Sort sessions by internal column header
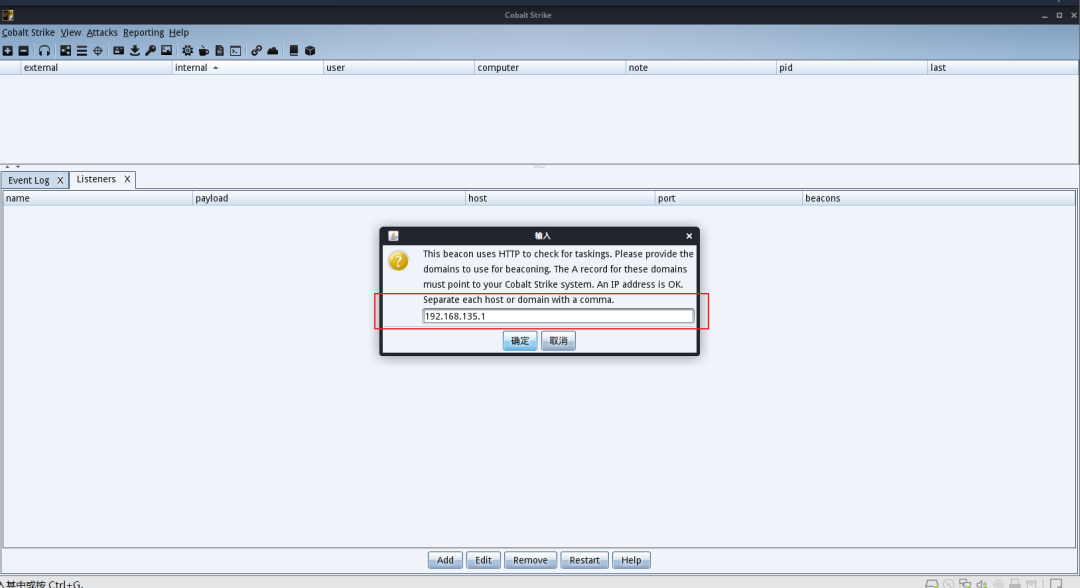Image resolution: width=1080 pixels, height=588 pixels. [247, 67]
